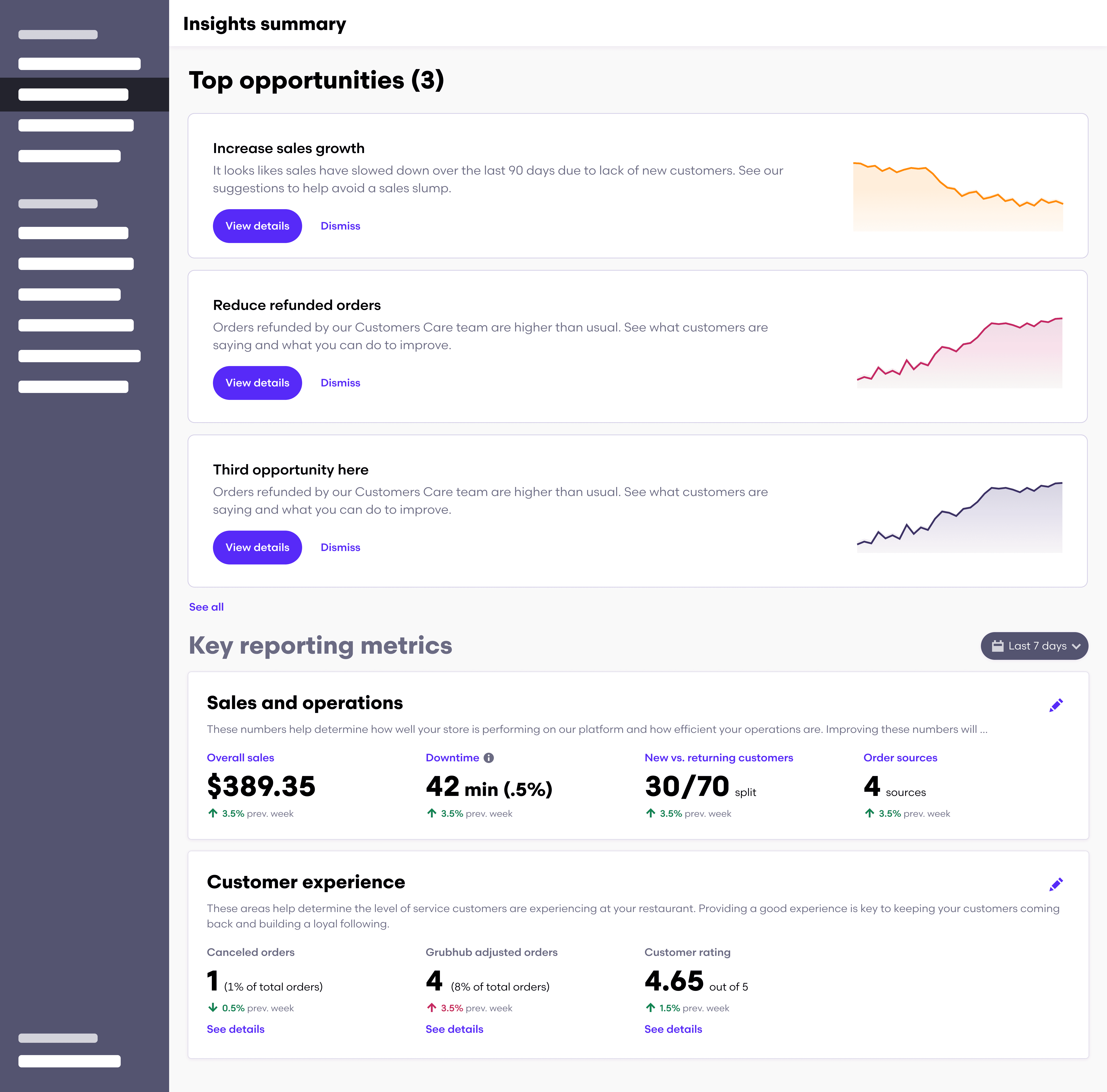Dismiss the Reduce refunded orders opportunity

click(340, 383)
